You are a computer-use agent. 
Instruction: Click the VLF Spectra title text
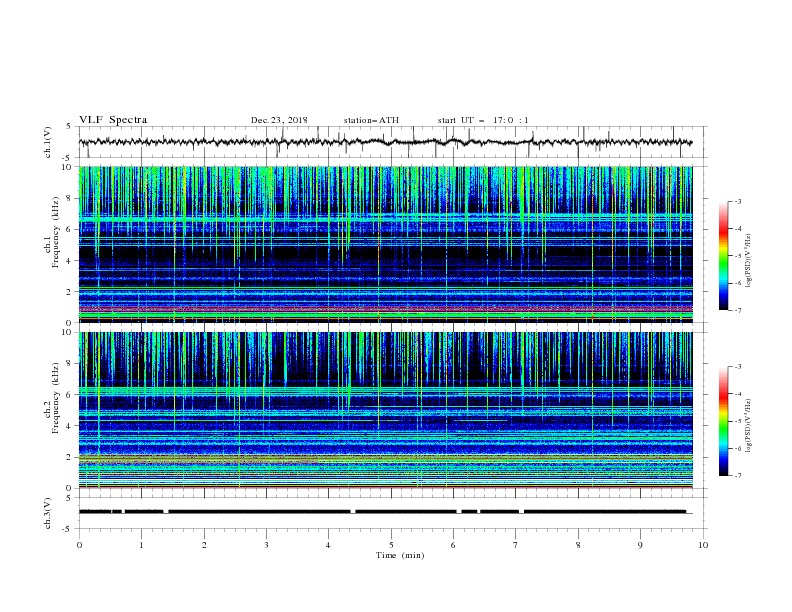coord(113,120)
